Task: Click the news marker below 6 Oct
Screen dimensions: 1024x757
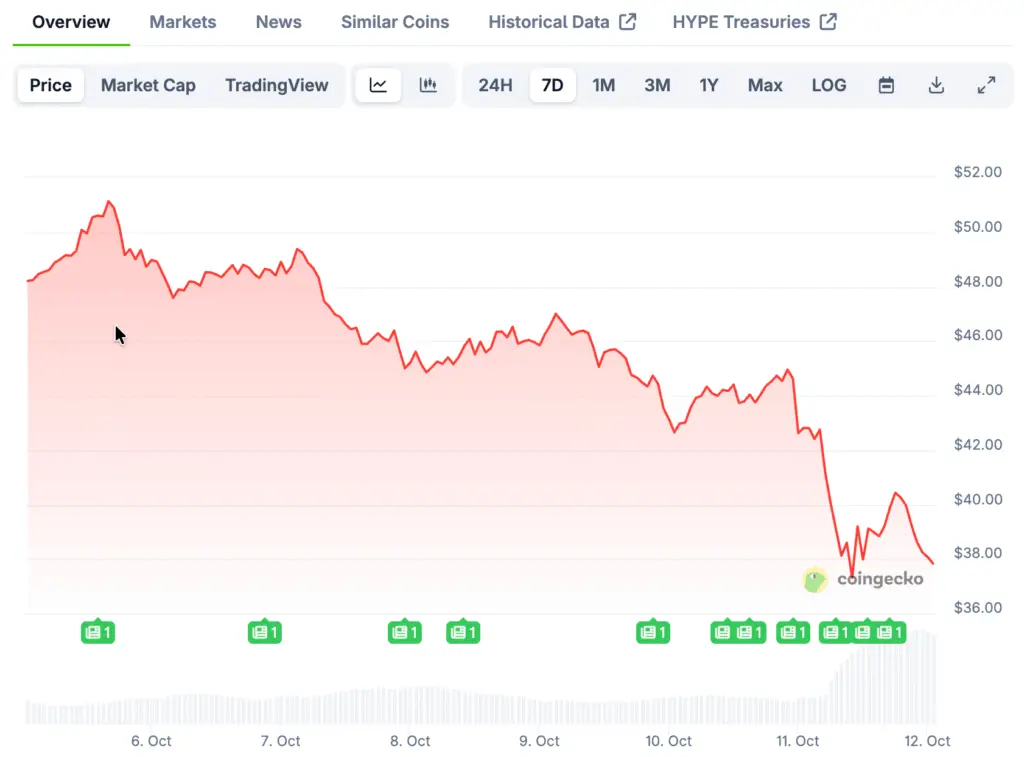Action: pos(98,632)
